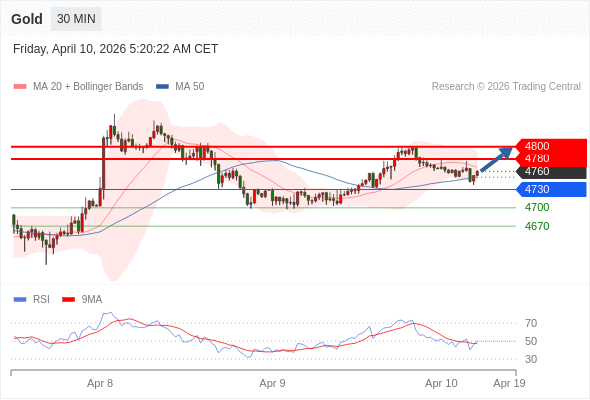Click the RSI legend blue swatch
This screenshot has width=590, height=400.
point(20,300)
